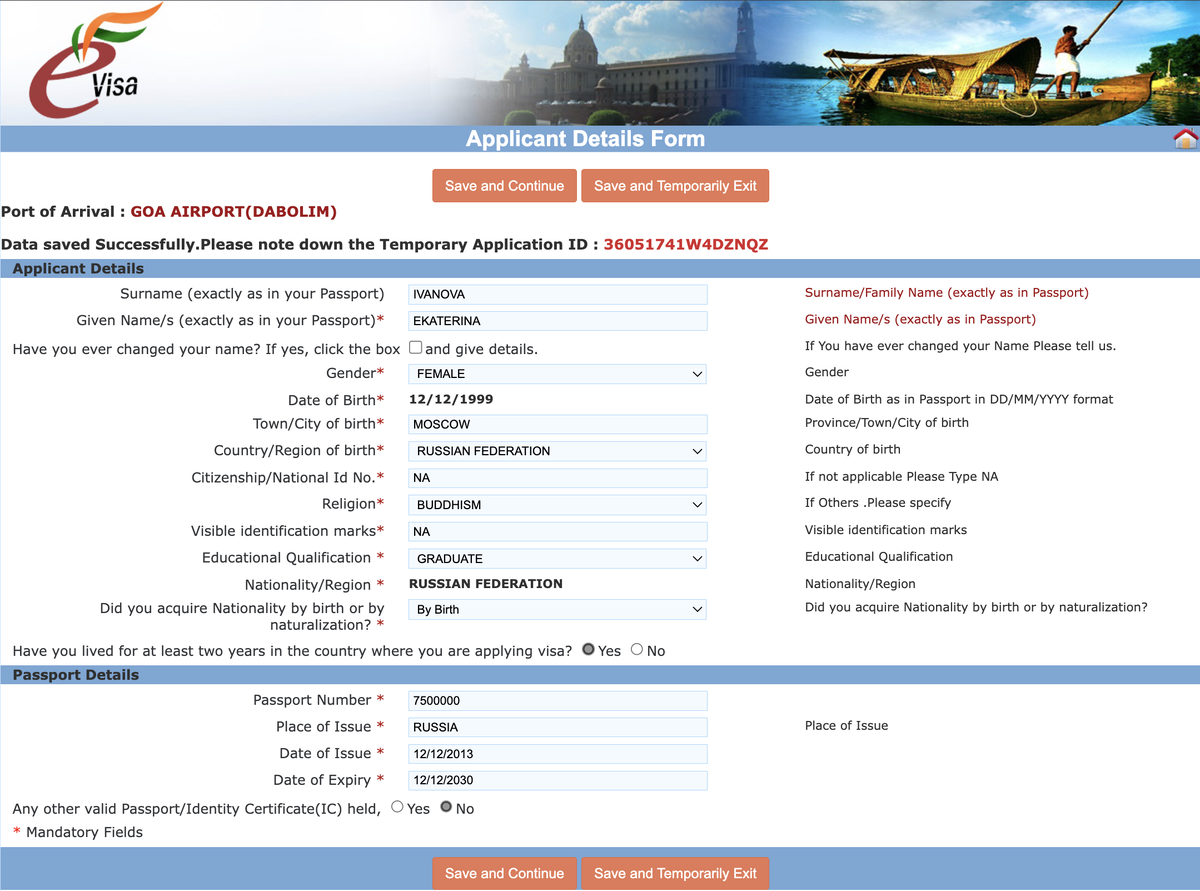Tick the name changed checkbox
Image resolution: width=1200 pixels, height=891 pixels.
[x=415, y=348]
